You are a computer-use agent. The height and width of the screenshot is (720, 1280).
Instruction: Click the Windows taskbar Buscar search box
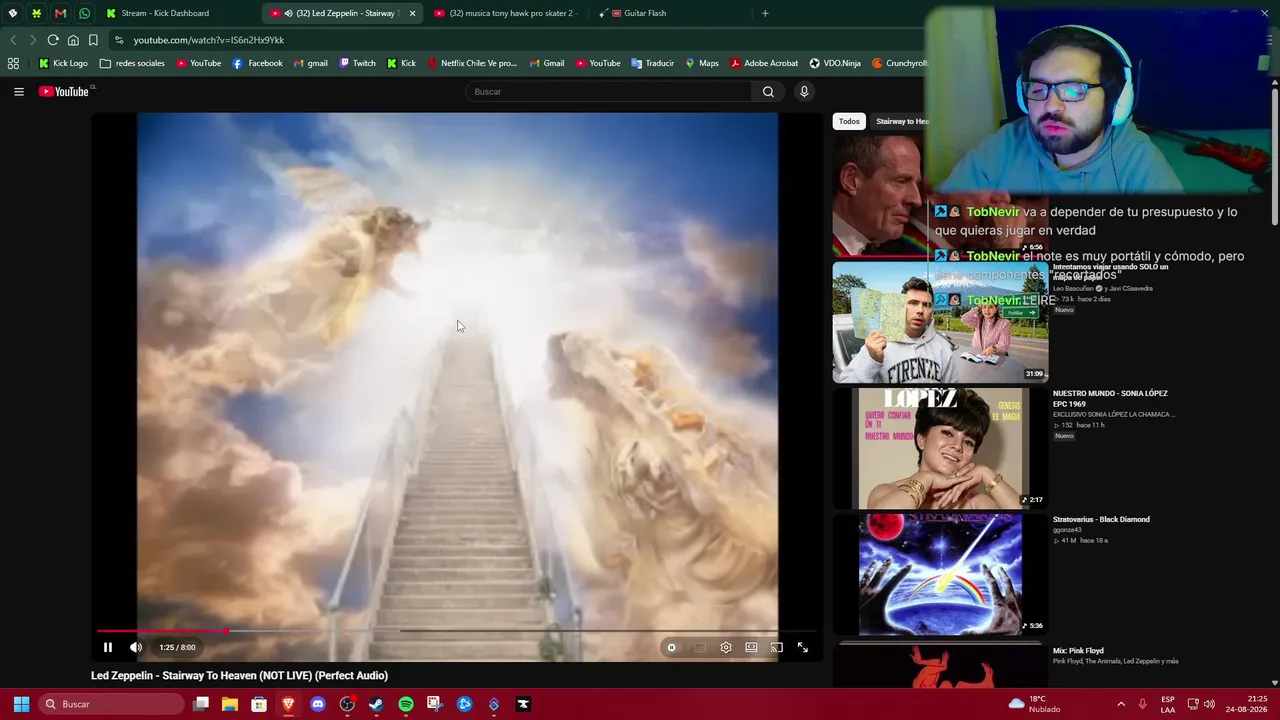113,704
